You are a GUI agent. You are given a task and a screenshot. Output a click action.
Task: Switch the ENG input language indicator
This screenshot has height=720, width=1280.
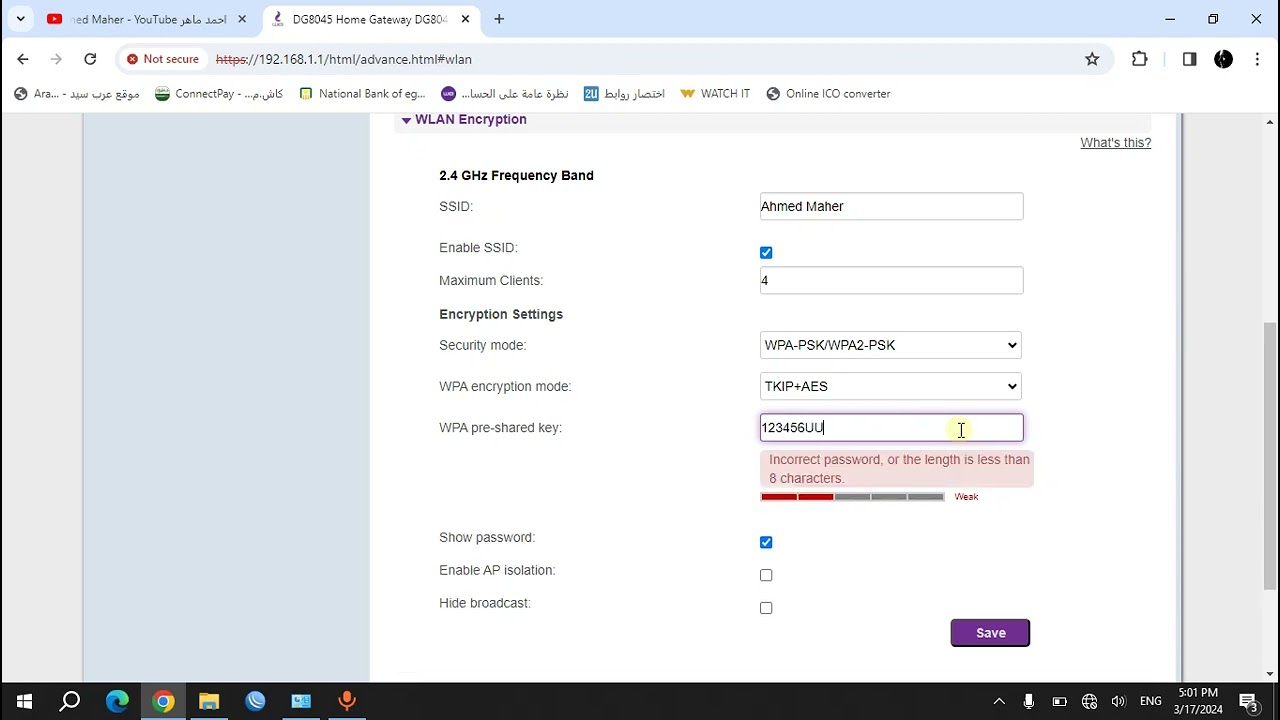click(x=1151, y=701)
